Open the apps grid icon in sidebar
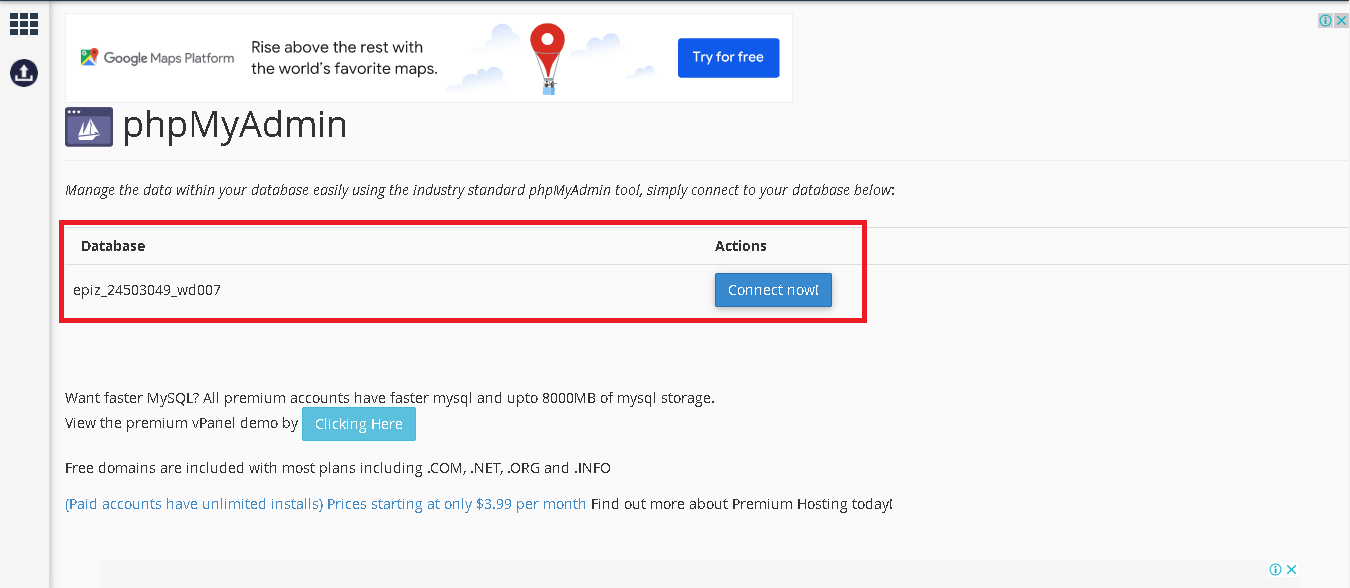 pyautogui.click(x=24, y=24)
